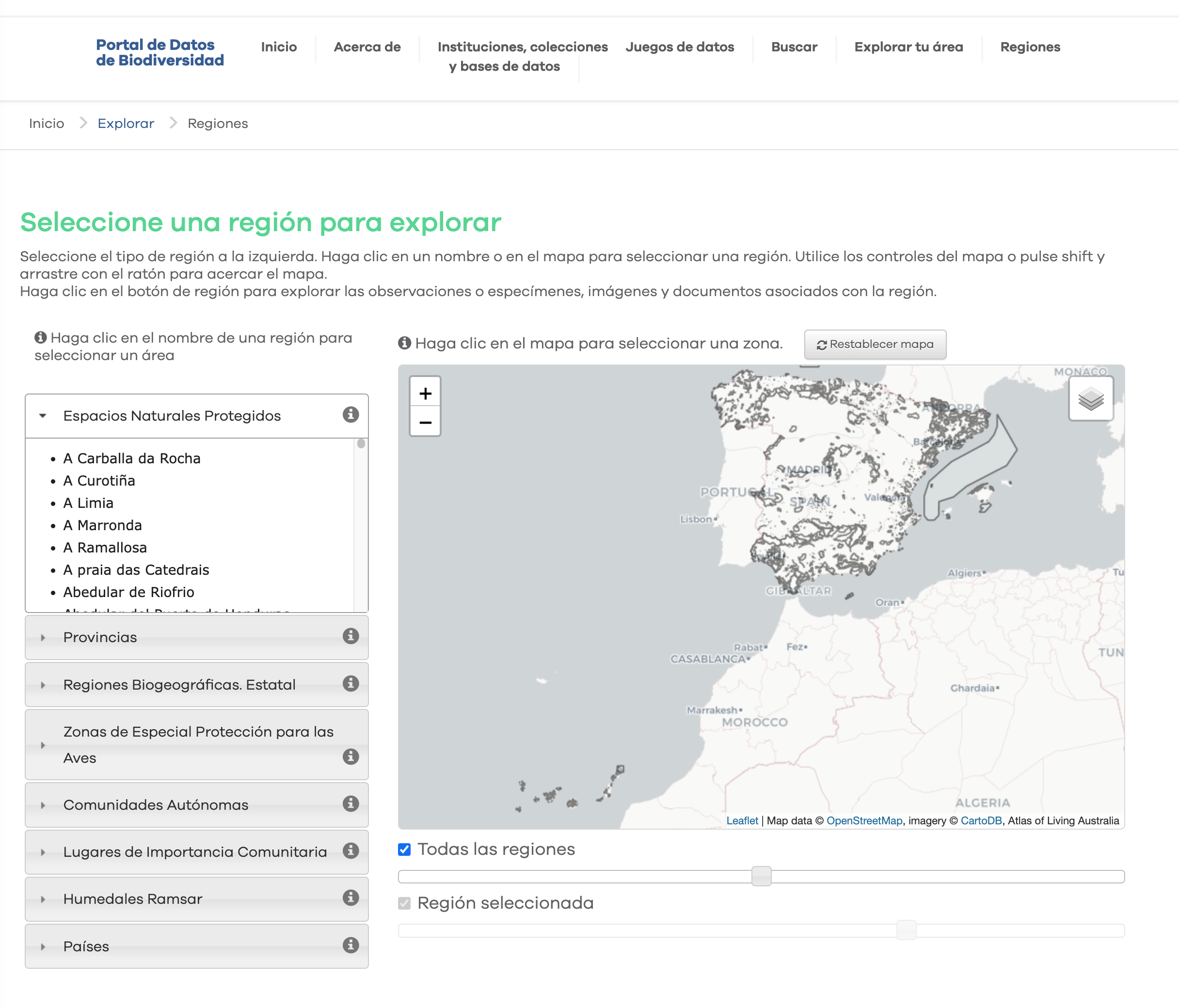Open the map layers control

[1090, 399]
